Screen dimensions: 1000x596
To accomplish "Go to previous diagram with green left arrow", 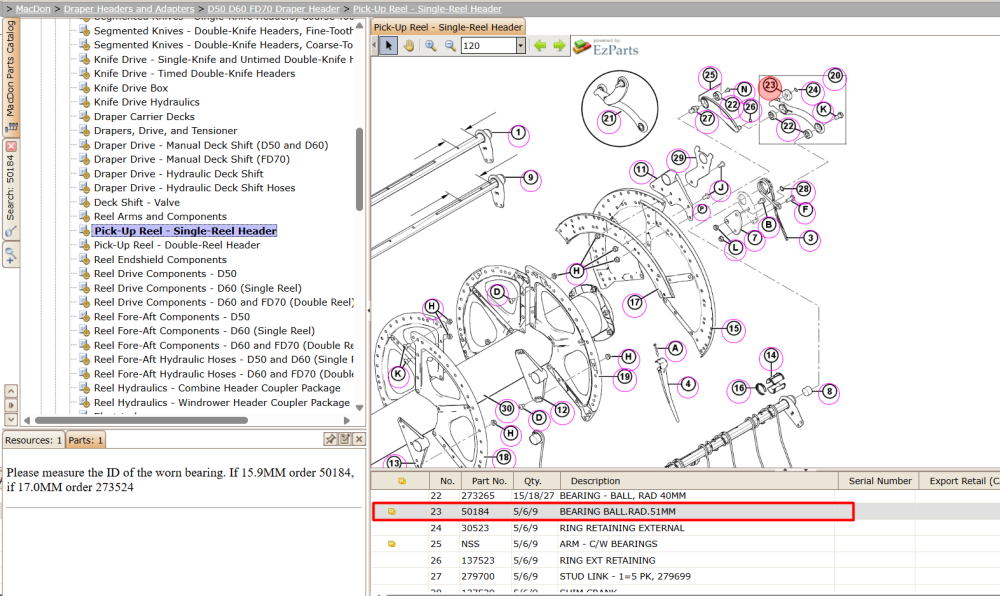I will coord(540,46).
